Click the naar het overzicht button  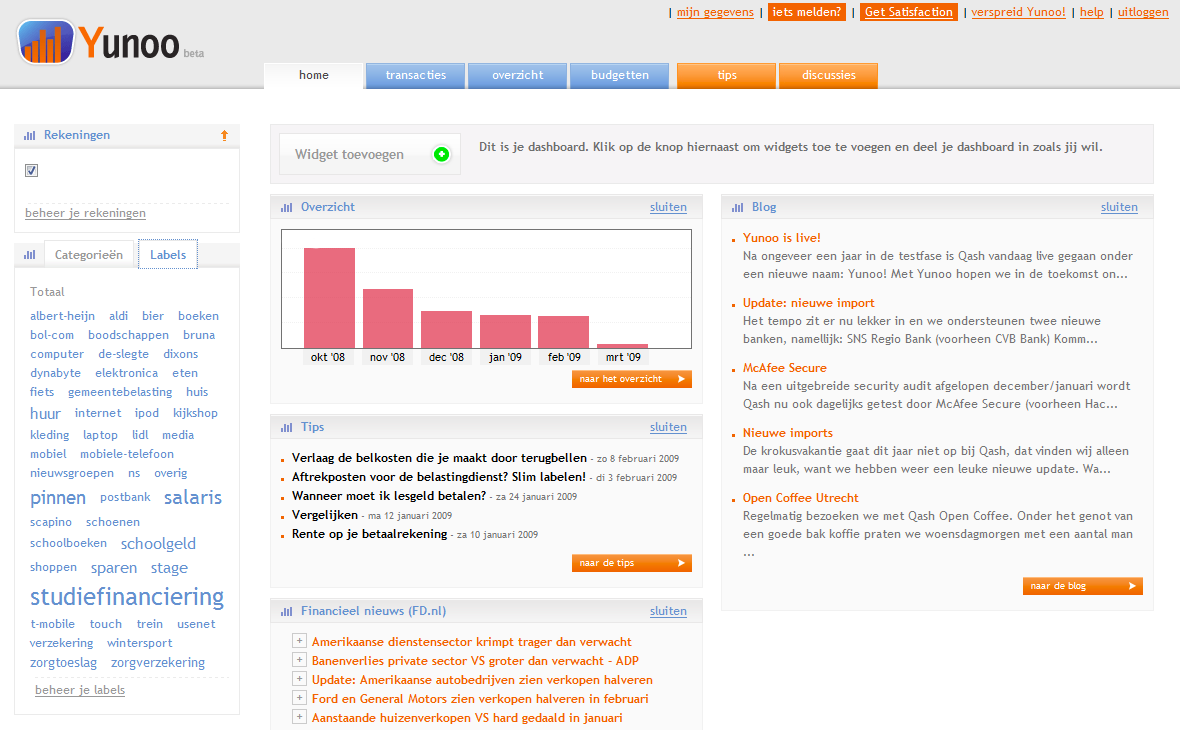pos(631,379)
